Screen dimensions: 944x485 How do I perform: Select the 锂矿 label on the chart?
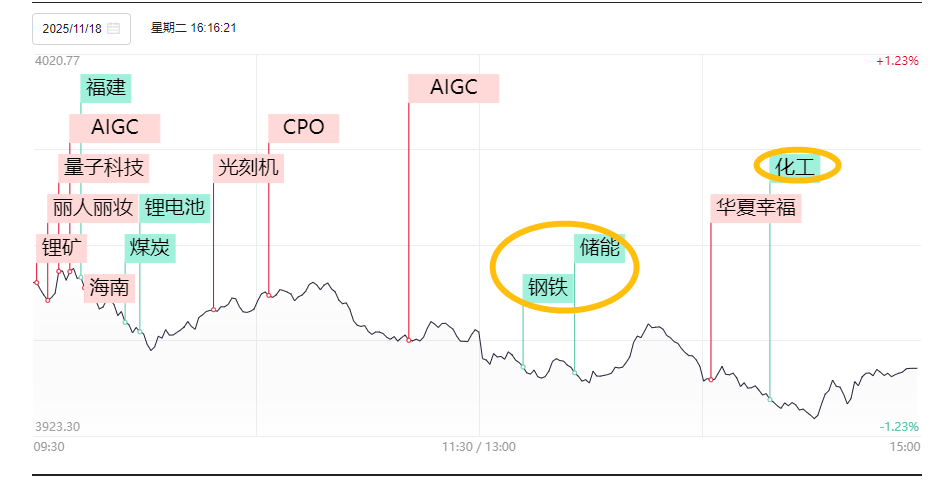[63, 247]
